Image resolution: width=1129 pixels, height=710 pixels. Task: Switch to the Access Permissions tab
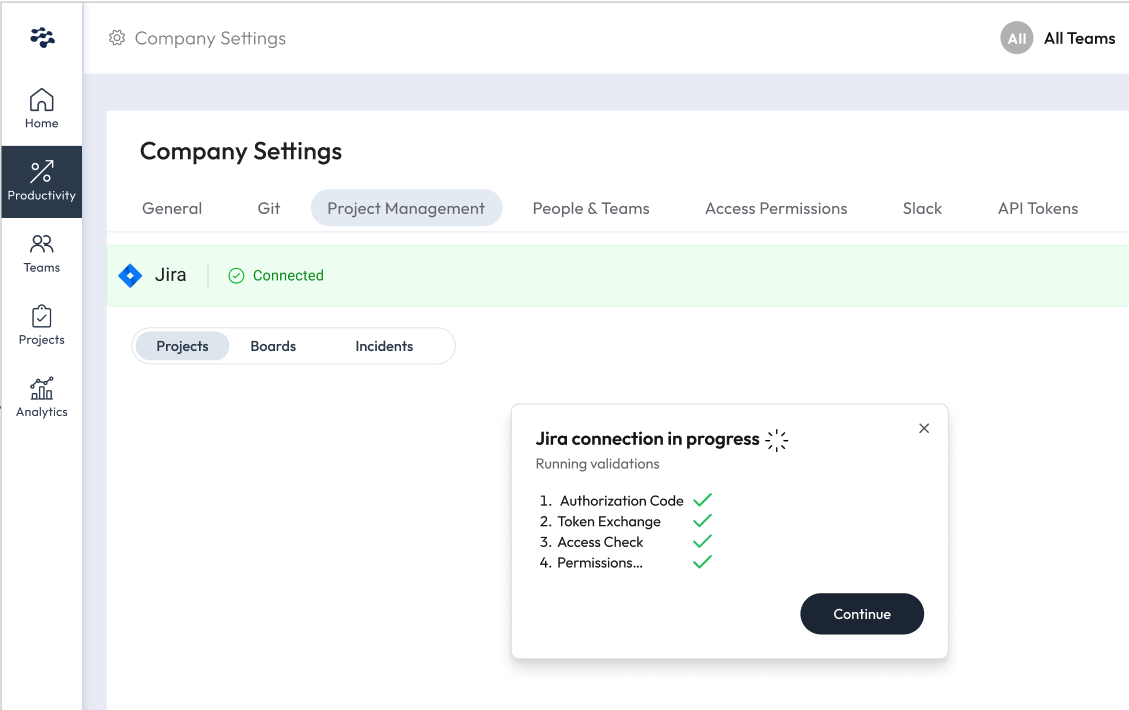[x=776, y=208]
